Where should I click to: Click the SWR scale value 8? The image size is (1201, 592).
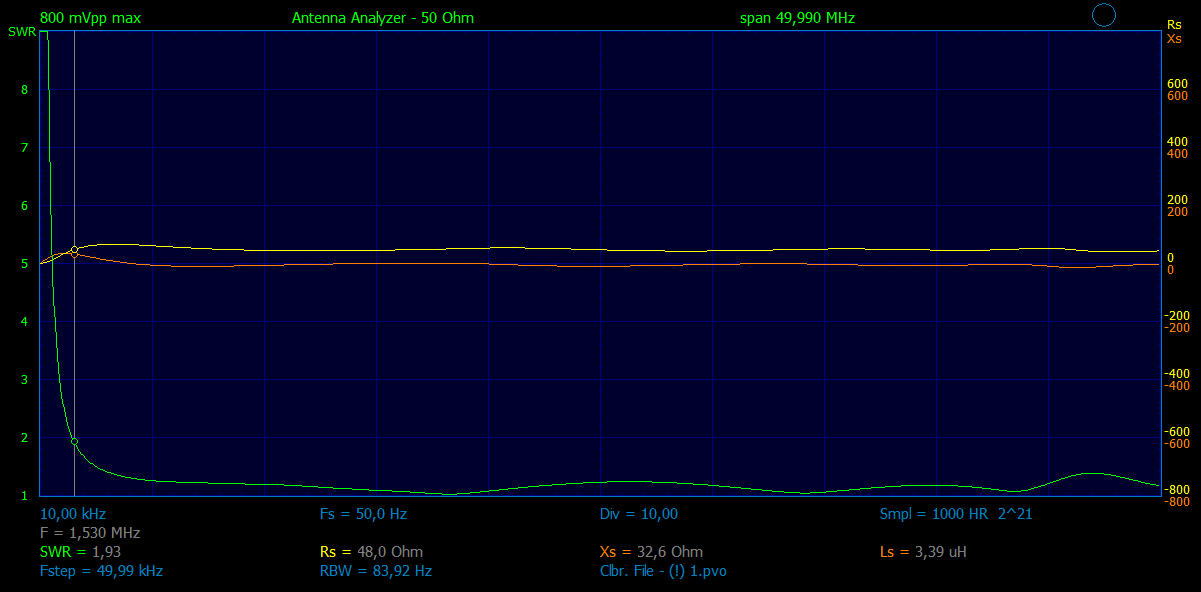pyautogui.click(x=24, y=90)
